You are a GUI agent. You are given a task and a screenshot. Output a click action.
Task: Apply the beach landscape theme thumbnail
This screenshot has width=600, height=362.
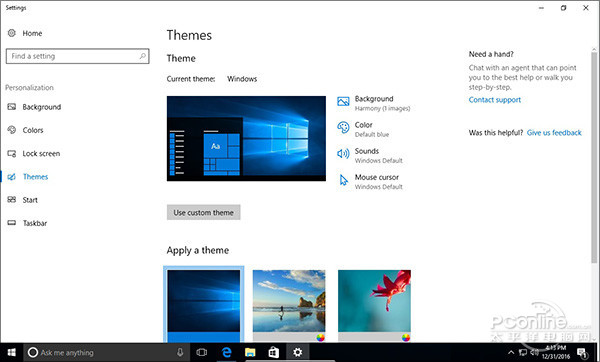(289, 305)
